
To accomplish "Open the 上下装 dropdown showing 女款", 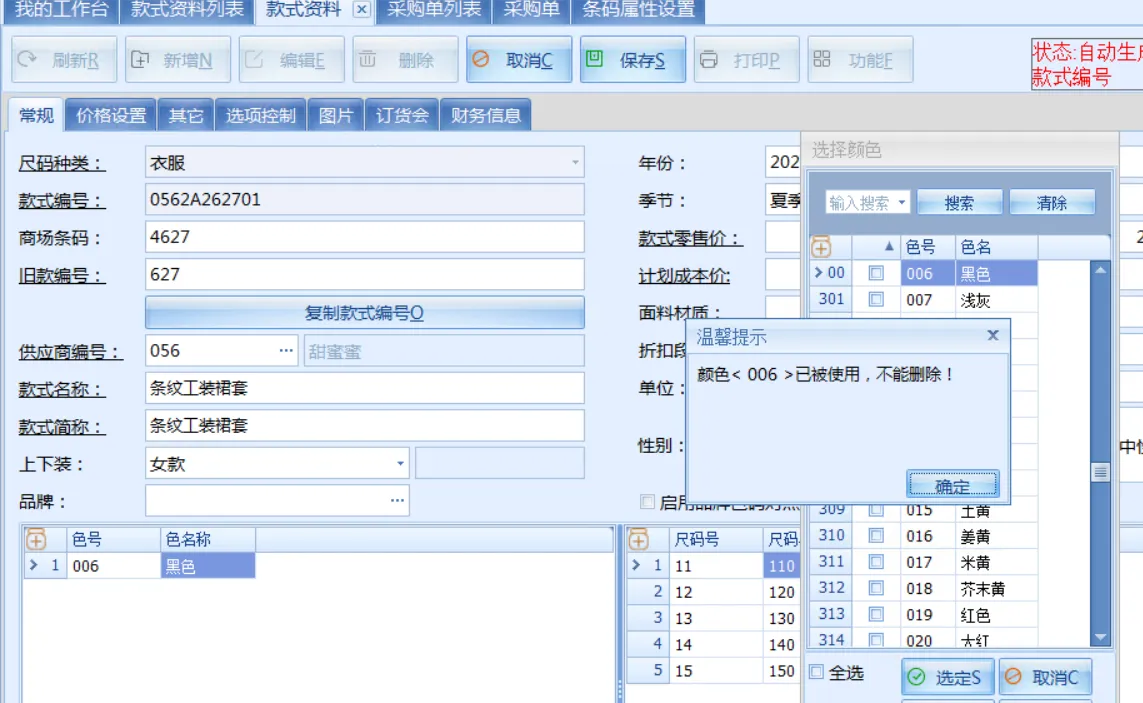I will [x=400, y=464].
